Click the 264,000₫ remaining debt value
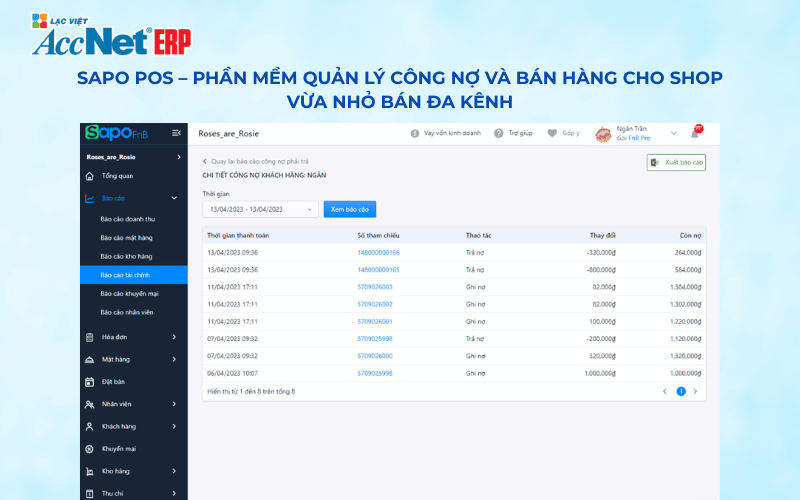The image size is (800, 500). coord(688,253)
